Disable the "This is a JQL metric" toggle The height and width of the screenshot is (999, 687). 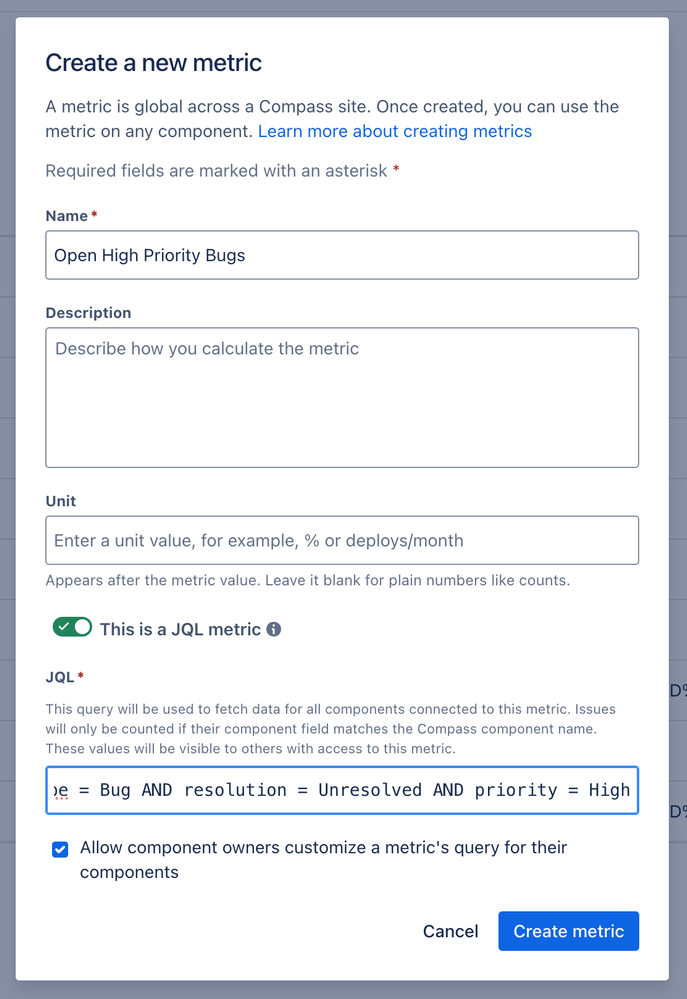71,627
